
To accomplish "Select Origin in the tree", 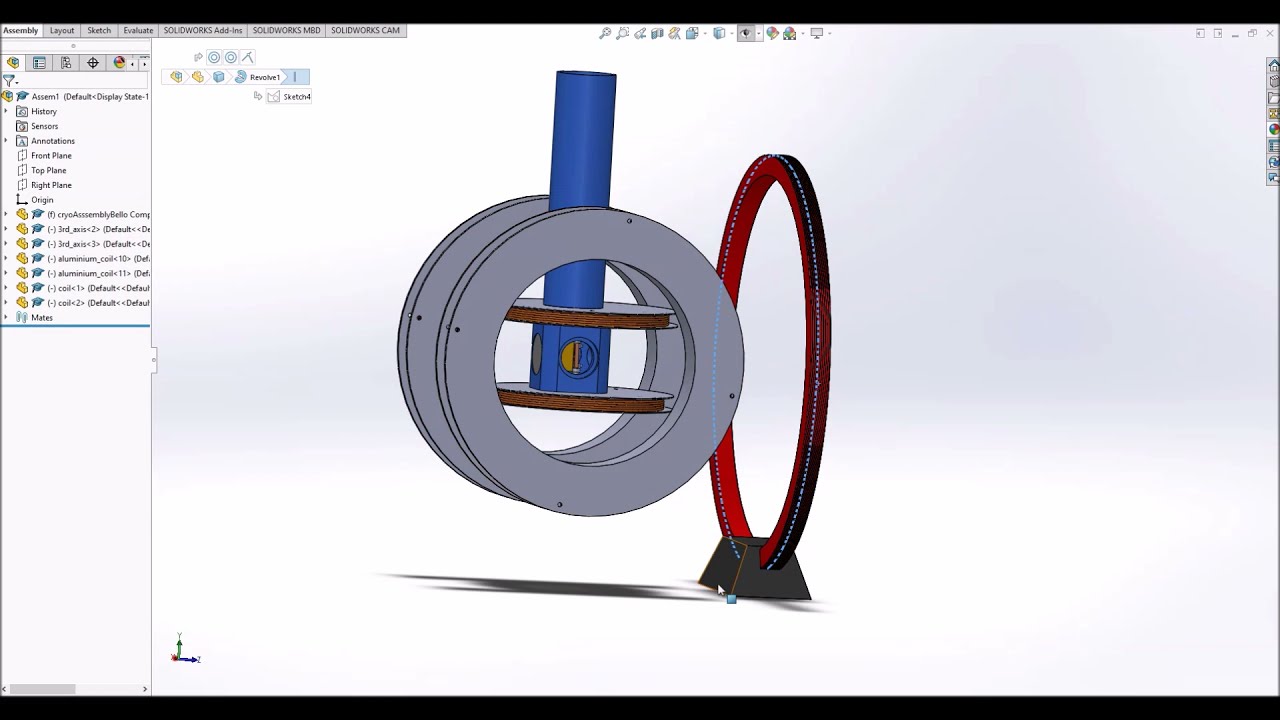I will pyautogui.click(x=34, y=200).
